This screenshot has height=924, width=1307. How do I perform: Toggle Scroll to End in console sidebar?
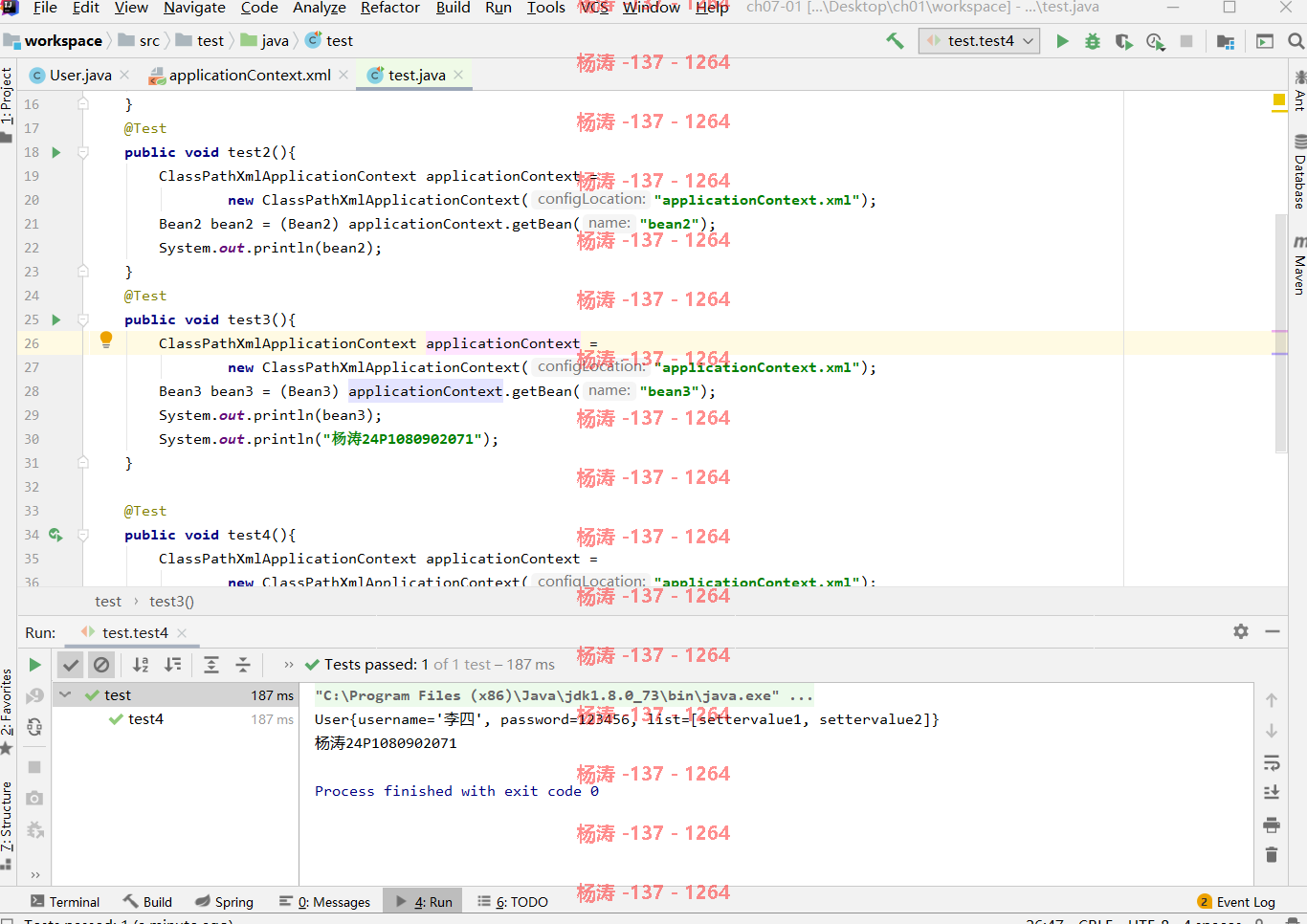(1272, 792)
